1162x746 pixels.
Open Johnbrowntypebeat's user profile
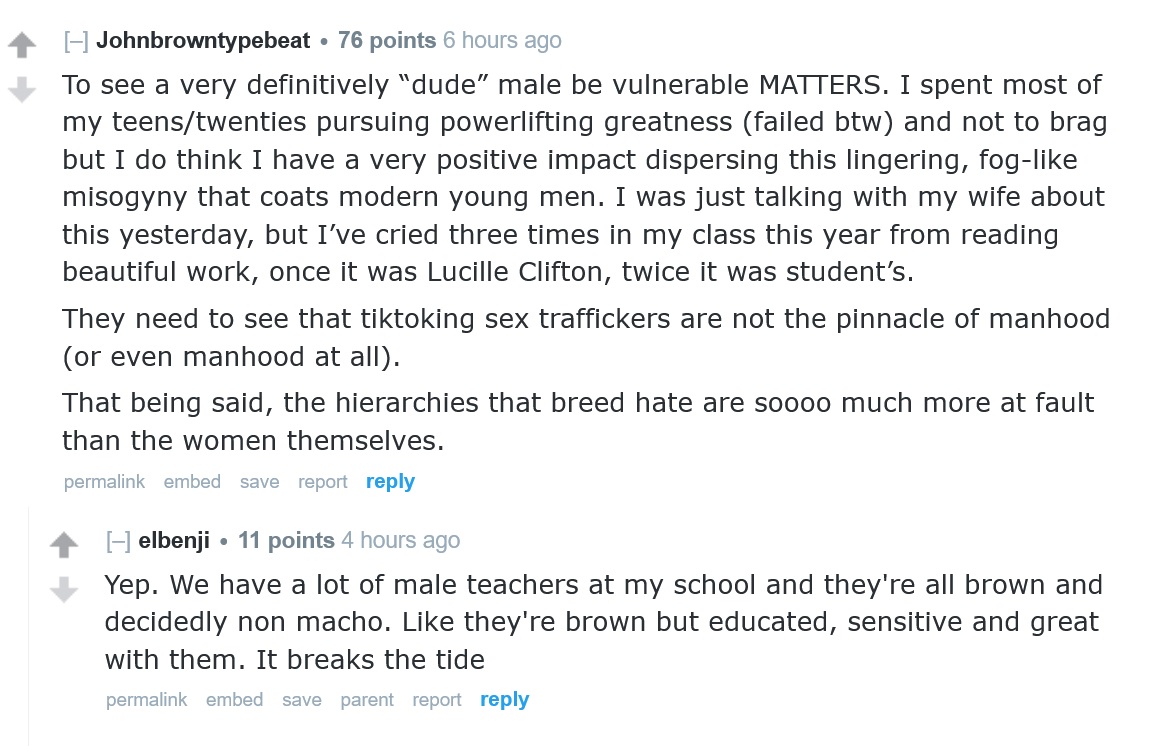[x=203, y=41]
